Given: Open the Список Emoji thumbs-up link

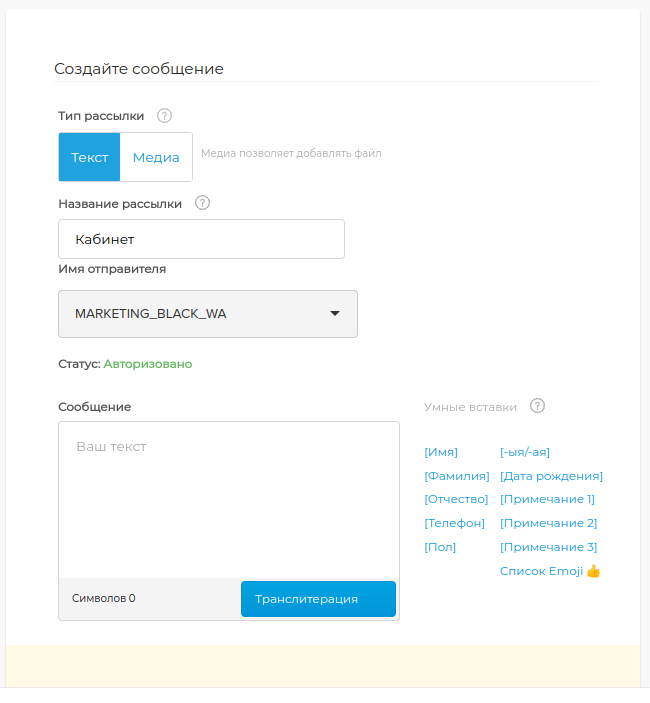Looking at the screenshot, I should point(549,571).
